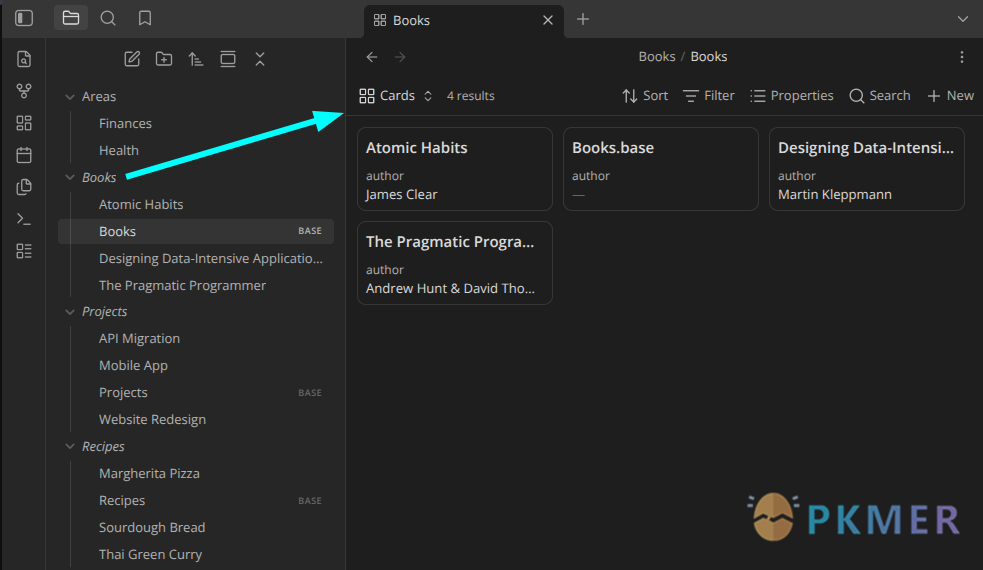This screenshot has width=983, height=570.
Task: Click author value 'Andrew Hunt & David Tho...'
Action: click(450, 288)
